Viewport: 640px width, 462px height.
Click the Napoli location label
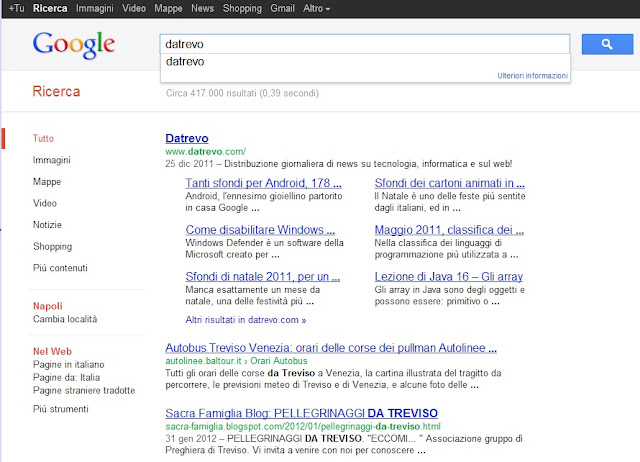click(48, 306)
